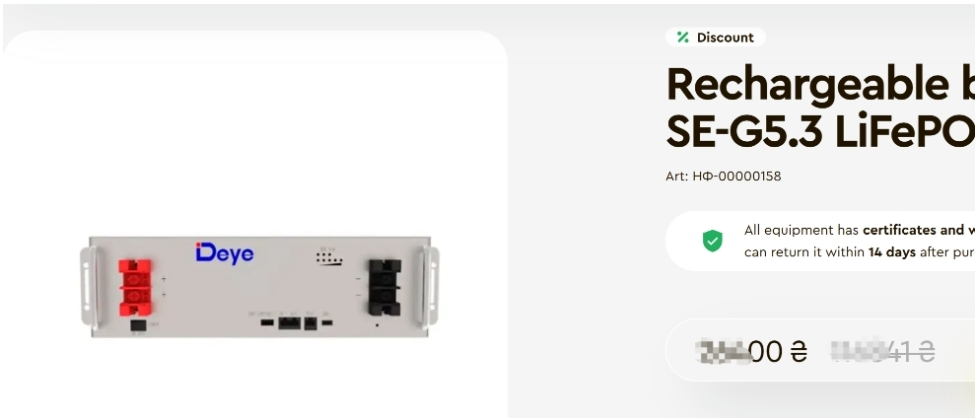Click the crossed-out old price
This screenshot has width=979, height=418.
pyautogui.click(x=882, y=352)
